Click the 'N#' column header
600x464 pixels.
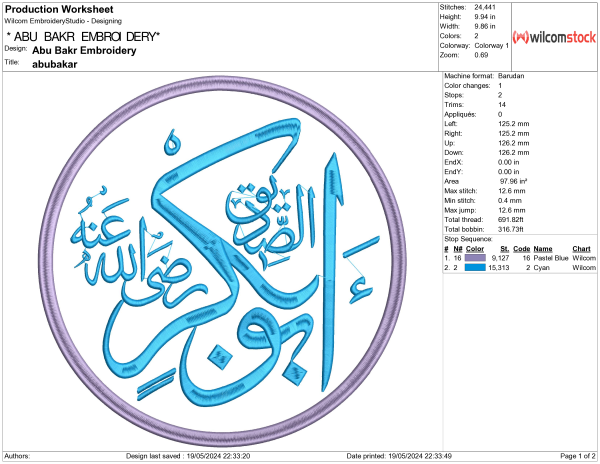coord(458,249)
